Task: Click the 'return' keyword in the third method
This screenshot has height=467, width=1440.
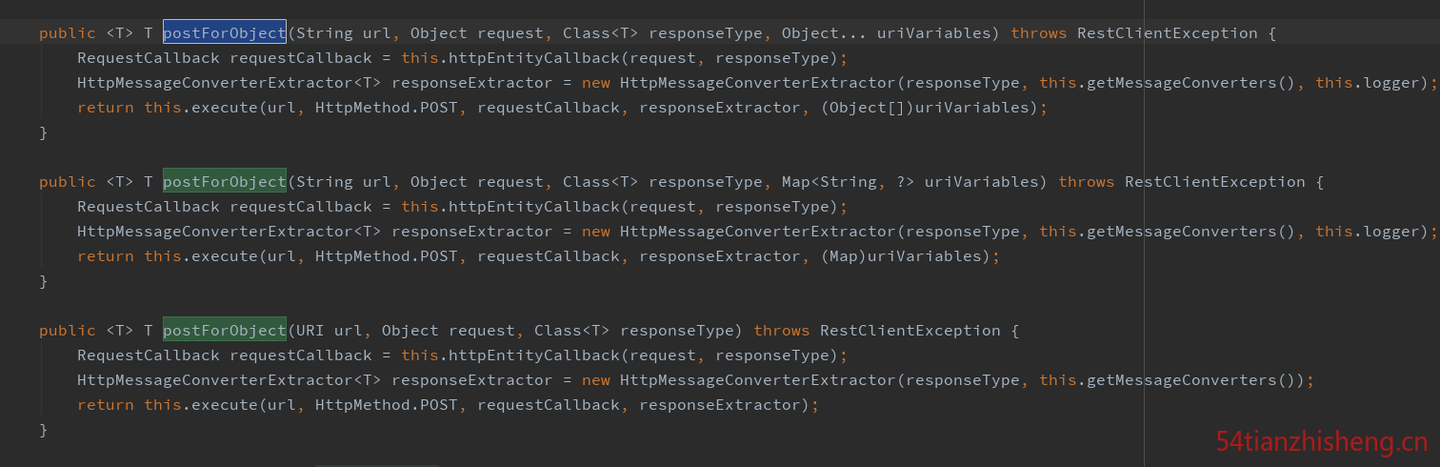Action: tap(106, 405)
